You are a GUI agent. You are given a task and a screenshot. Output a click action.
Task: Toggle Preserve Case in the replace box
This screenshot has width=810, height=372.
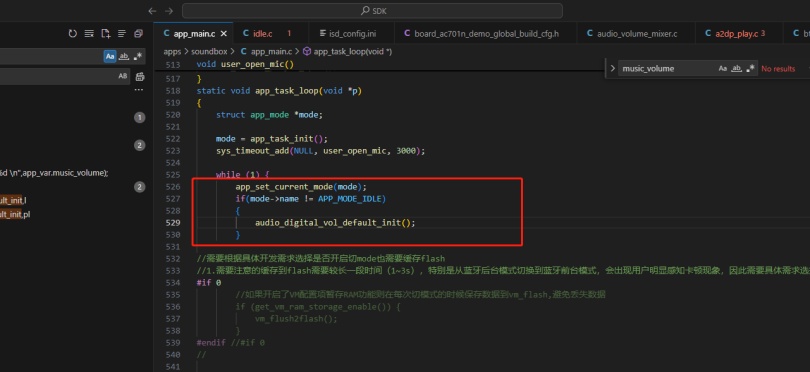[122, 76]
